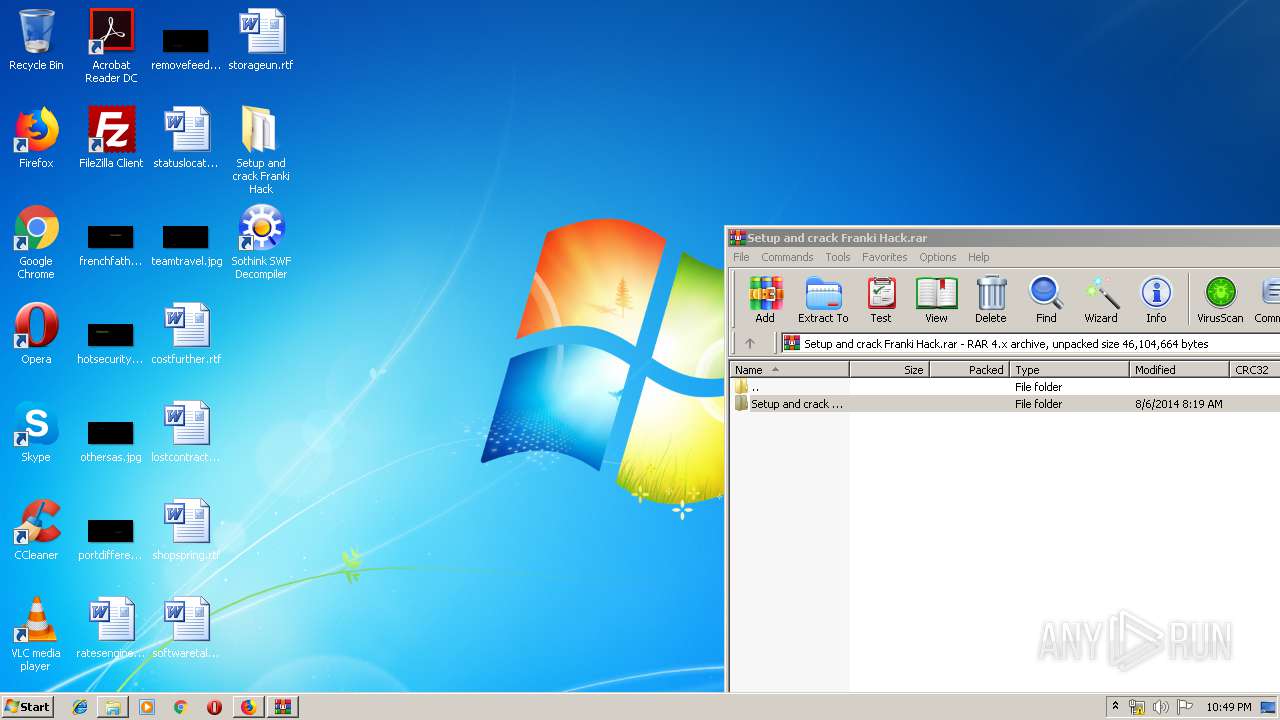This screenshot has width=1280, height=720.
Task: Select the FileZilla Client shortcut
Action: pyautogui.click(x=111, y=138)
